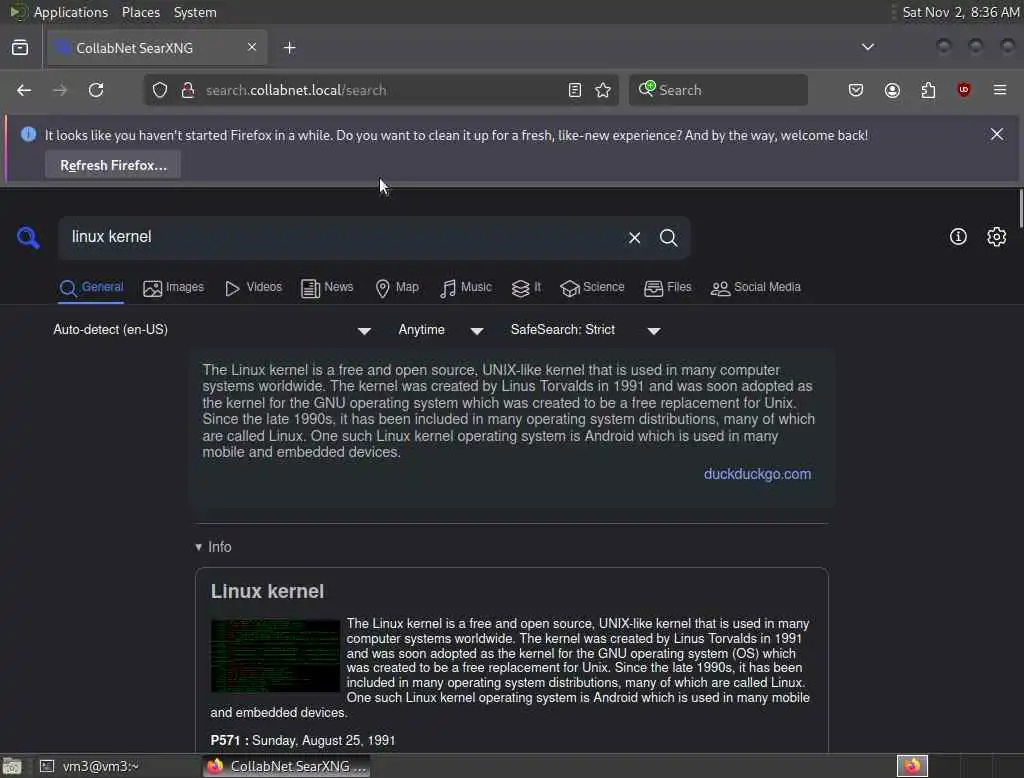Collapse the Info section triangle
This screenshot has width=1024, height=778.
click(199, 547)
